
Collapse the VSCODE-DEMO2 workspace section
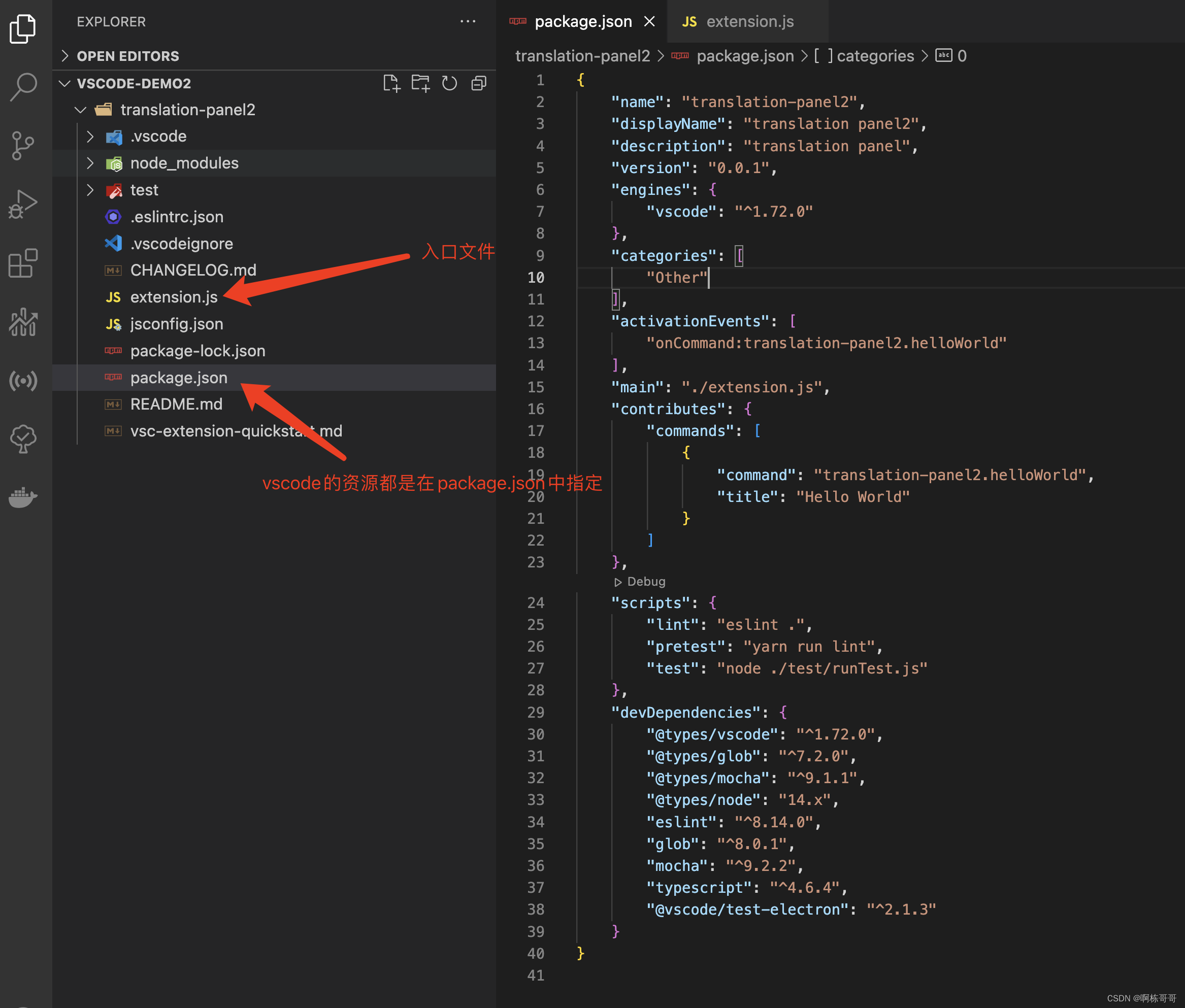pyautogui.click(x=135, y=83)
